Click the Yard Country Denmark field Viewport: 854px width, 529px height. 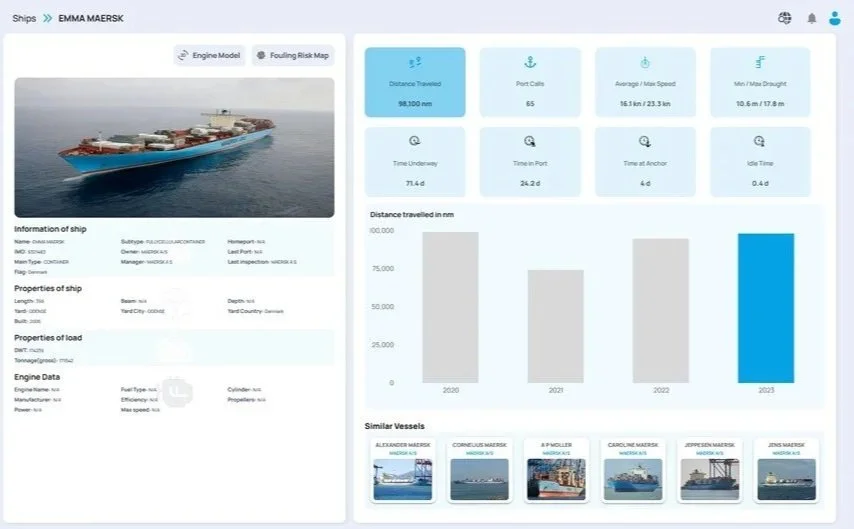255,311
